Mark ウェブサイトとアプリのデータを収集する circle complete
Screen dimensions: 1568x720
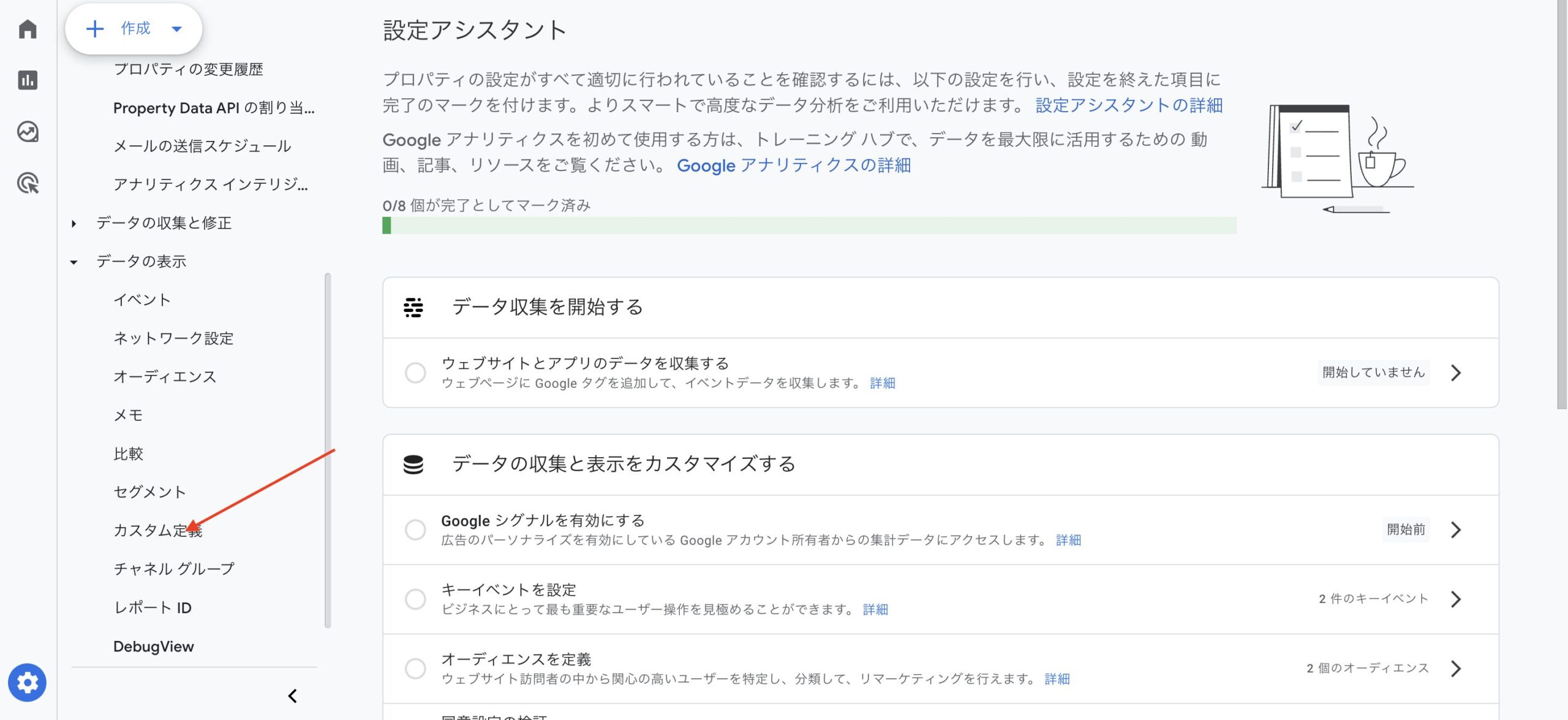(x=415, y=373)
